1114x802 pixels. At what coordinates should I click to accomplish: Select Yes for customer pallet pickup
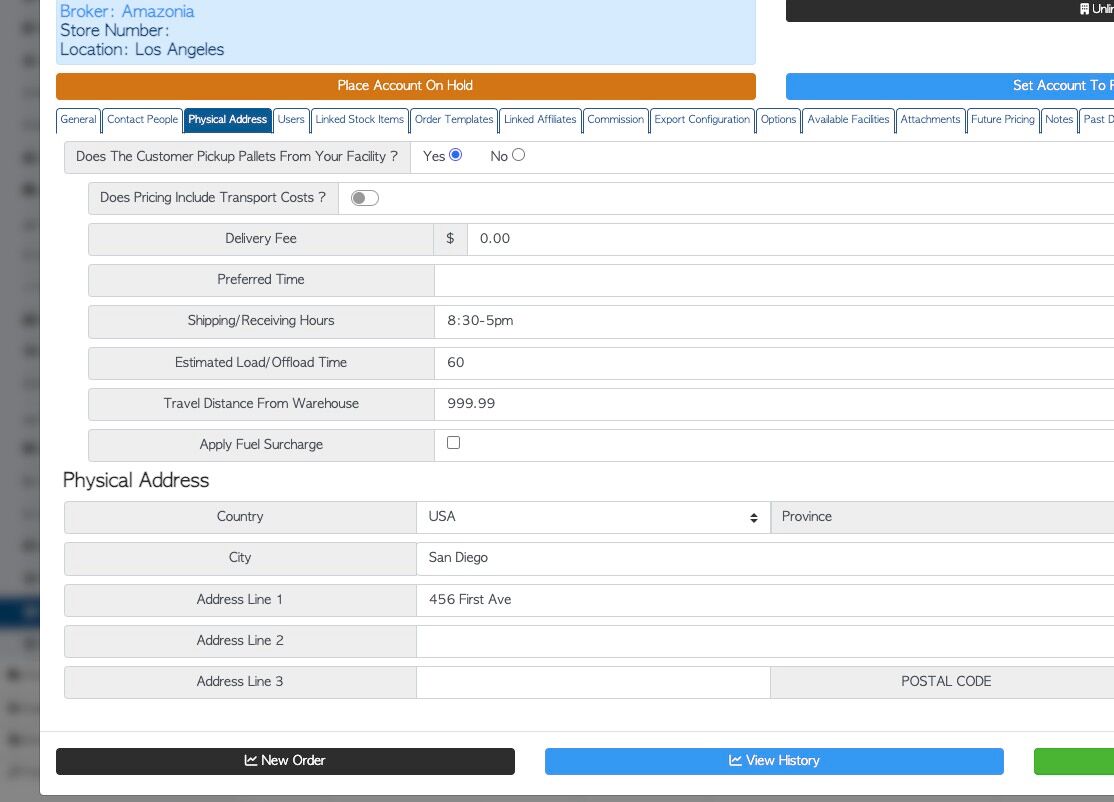(455, 155)
